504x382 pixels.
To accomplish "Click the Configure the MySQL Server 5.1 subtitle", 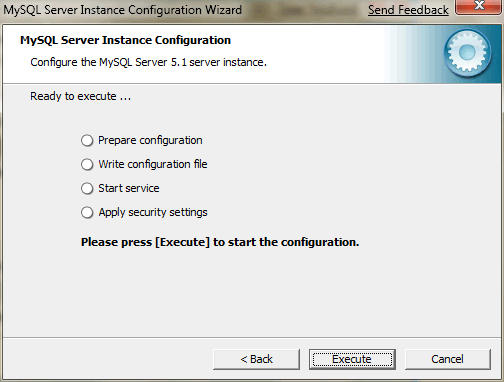I will [x=148, y=62].
